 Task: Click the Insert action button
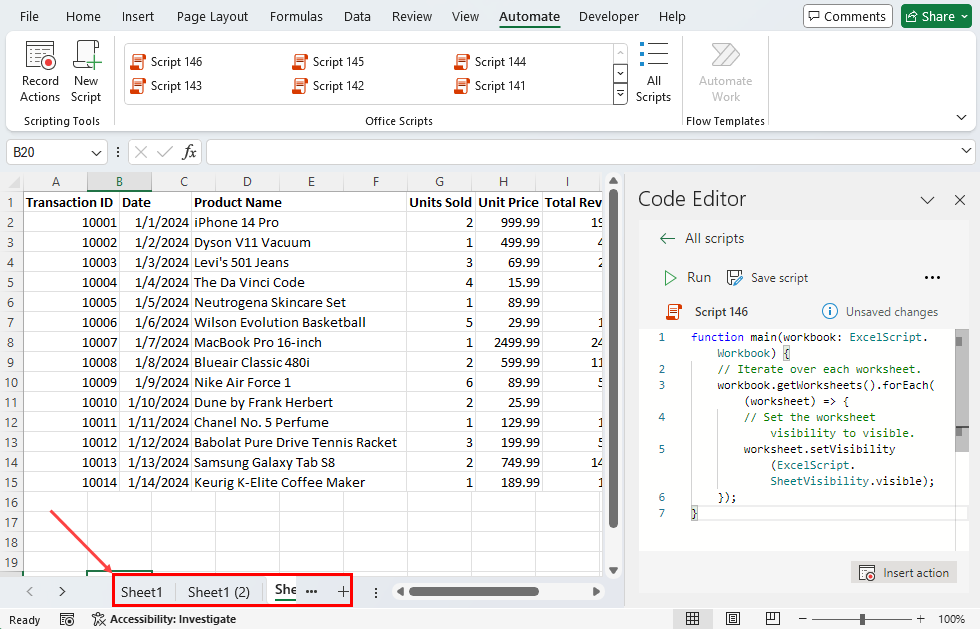pos(904,573)
